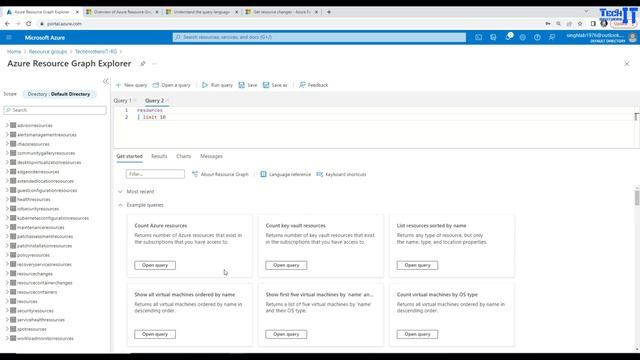The image size is (640, 360).
Task: Open the notifications bell
Action: click(x=508, y=37)
